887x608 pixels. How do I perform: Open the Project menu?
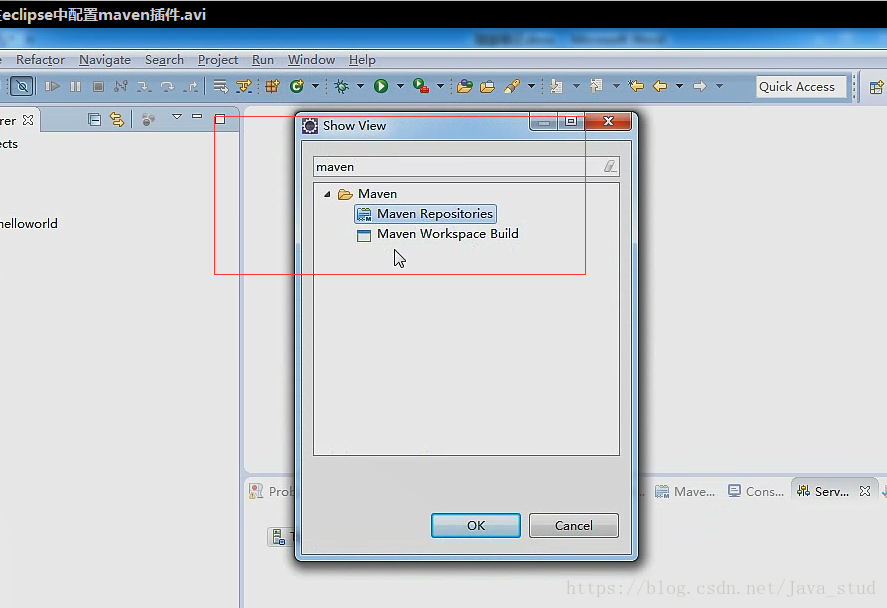(218, 59)
